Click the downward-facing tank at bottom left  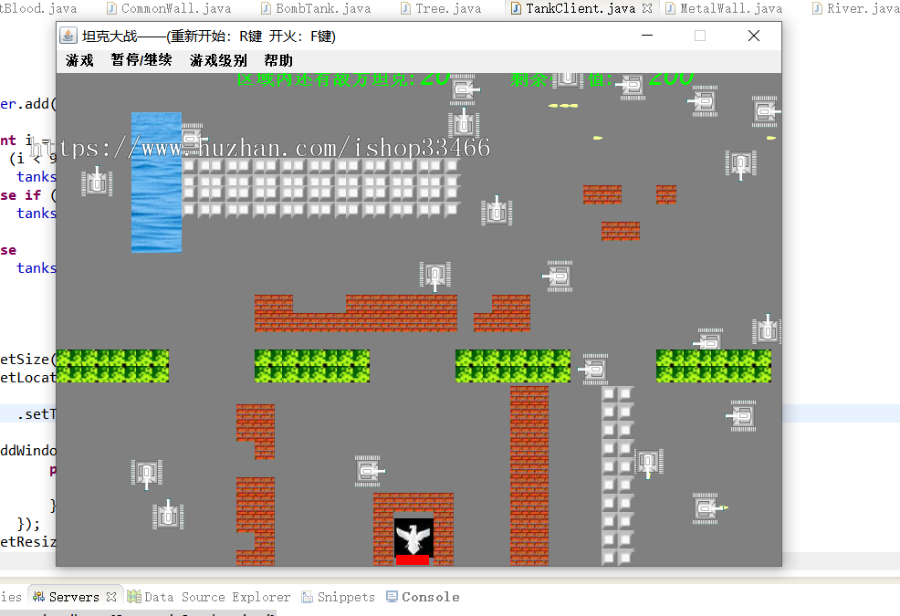(146, 474)
